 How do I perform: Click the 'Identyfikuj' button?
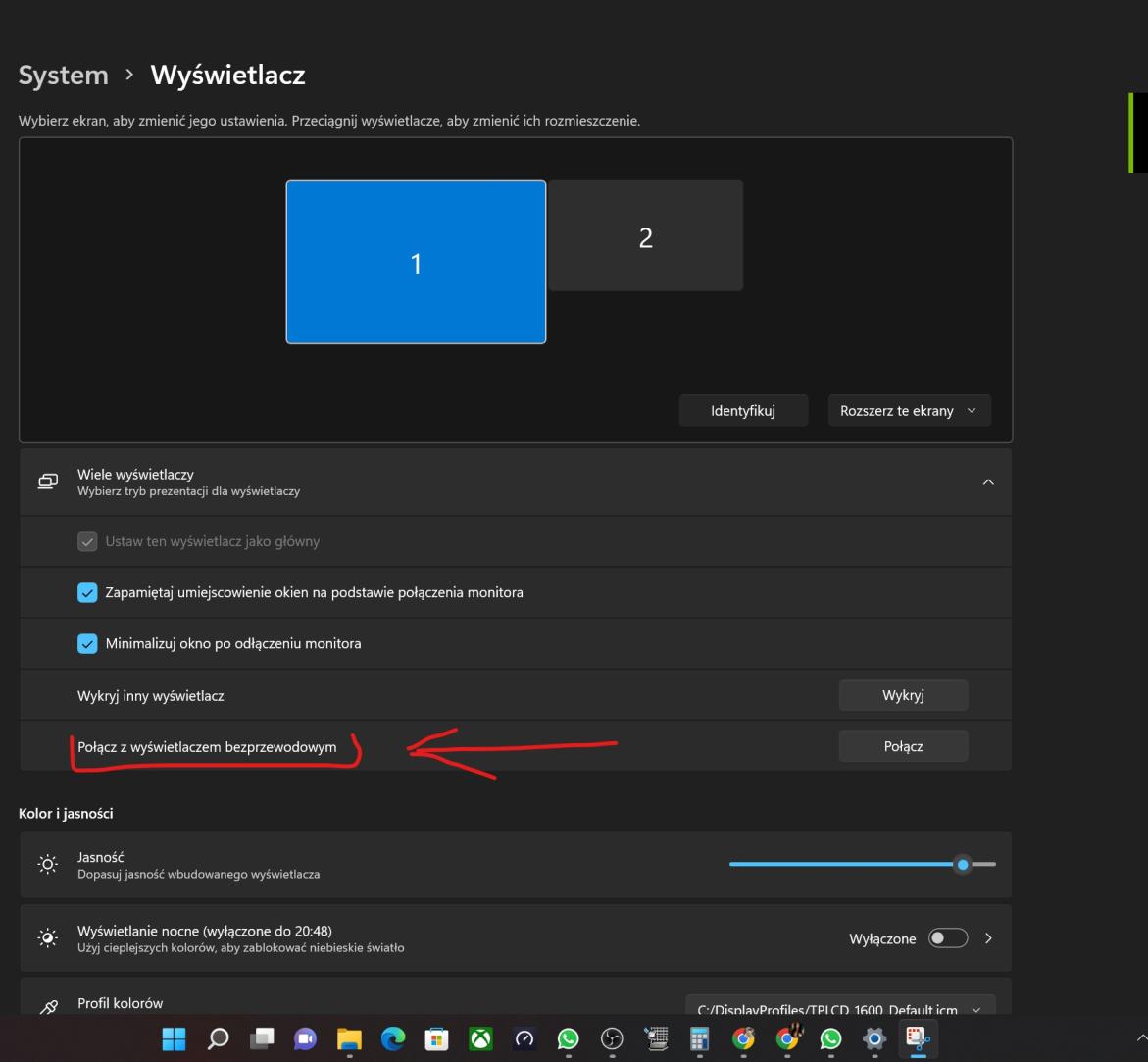(743, 411)
